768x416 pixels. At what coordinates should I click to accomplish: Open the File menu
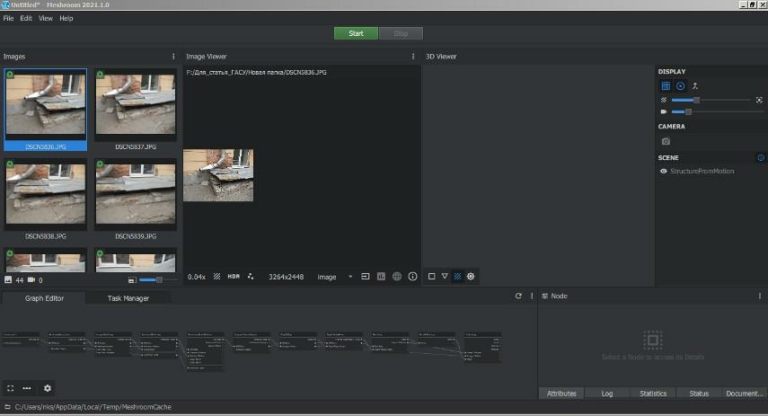point(8,18)
